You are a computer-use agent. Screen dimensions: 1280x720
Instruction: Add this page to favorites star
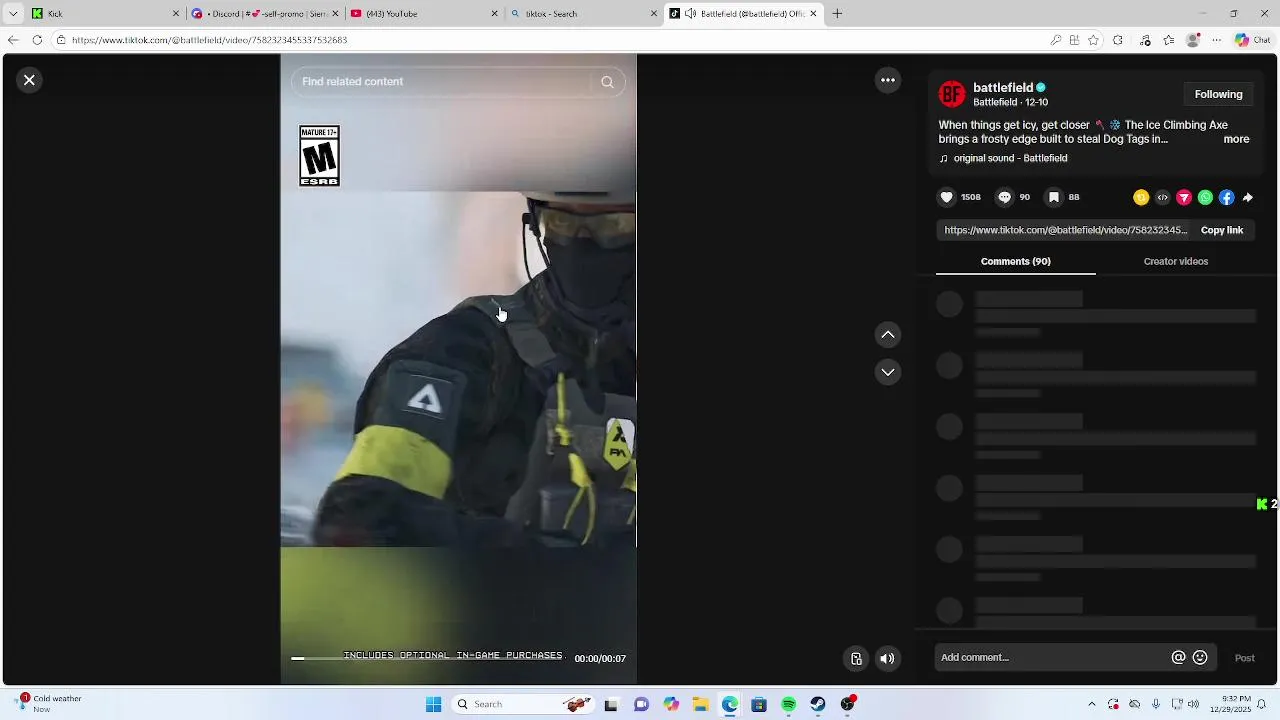tap(1093, 40)
